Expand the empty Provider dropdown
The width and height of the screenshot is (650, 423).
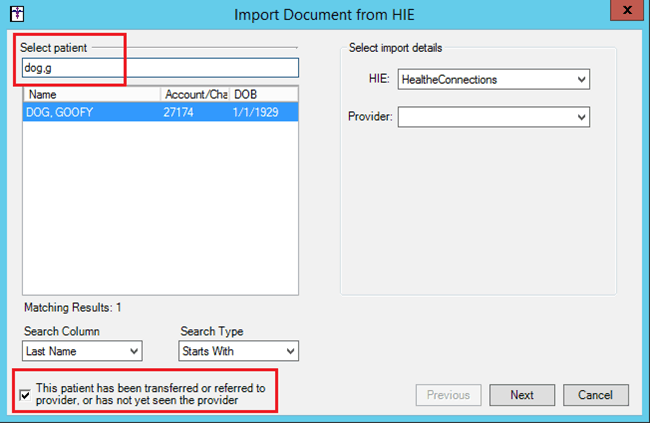pos(493,118)
